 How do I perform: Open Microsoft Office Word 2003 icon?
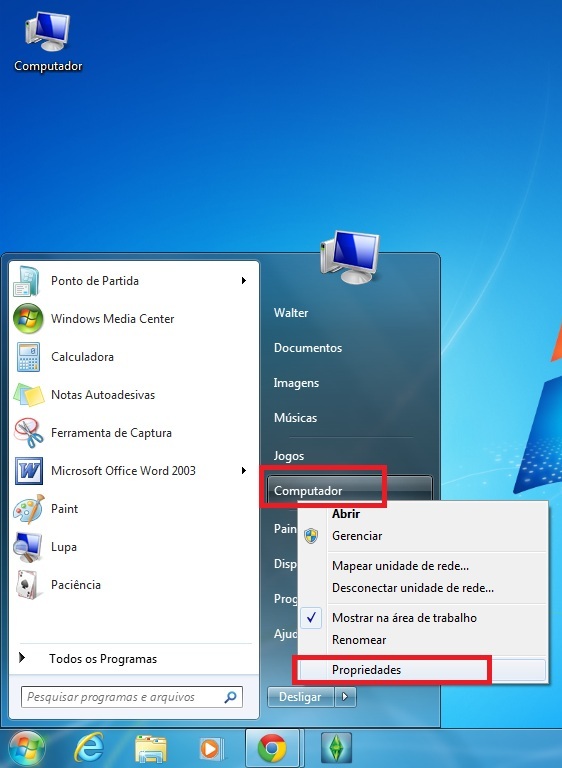pyautogui.click(x=28, y=471)
